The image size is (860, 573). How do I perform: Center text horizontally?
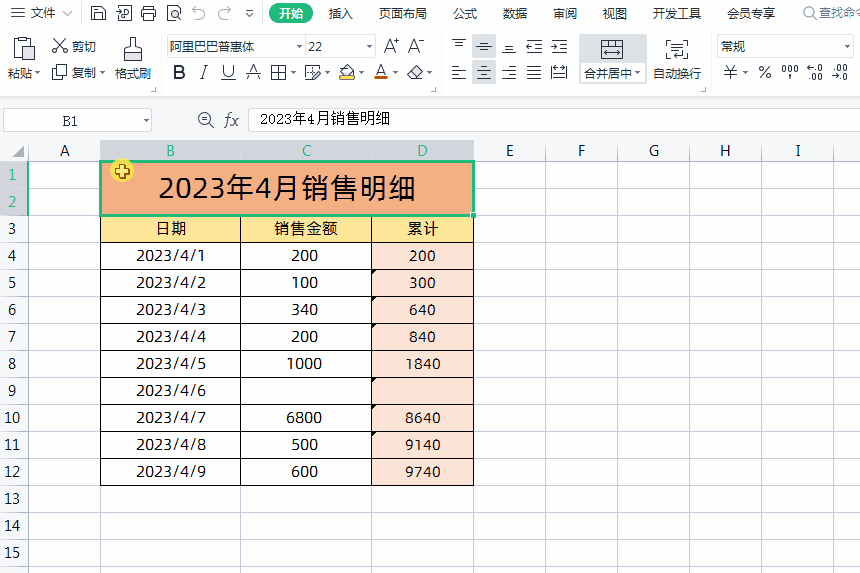click(484, 72)
